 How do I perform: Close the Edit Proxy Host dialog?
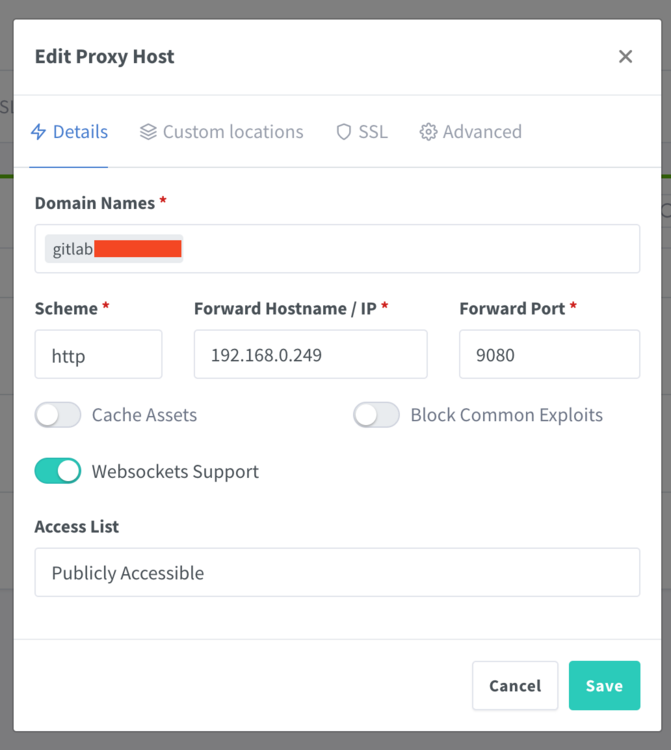click(x=626, y=56)
